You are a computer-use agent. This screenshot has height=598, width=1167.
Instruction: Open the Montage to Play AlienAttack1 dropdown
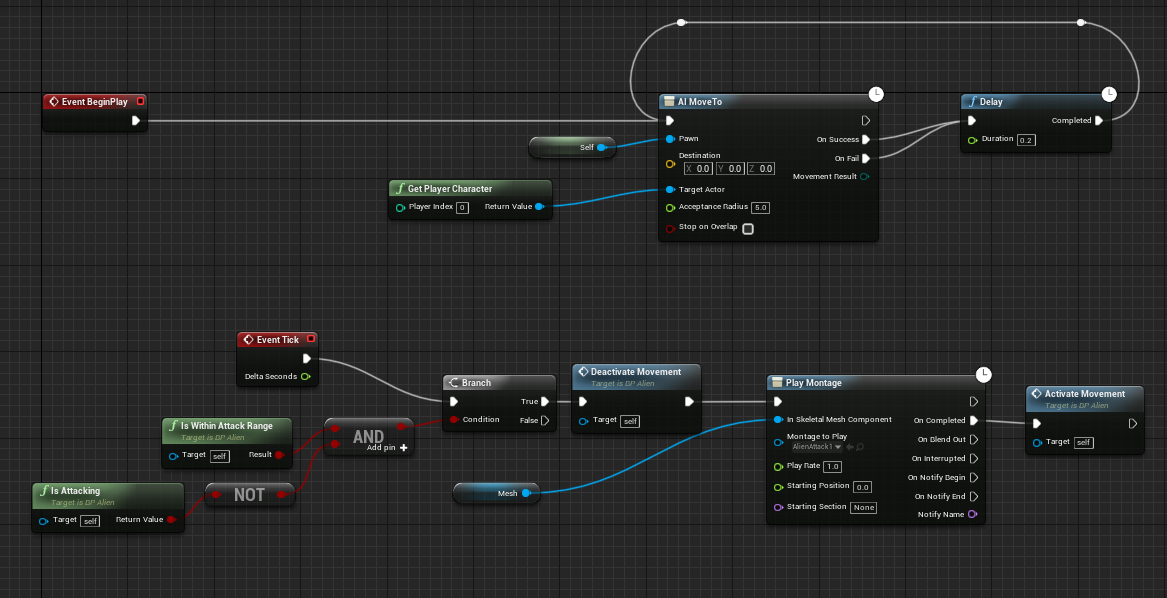point(817,447)
